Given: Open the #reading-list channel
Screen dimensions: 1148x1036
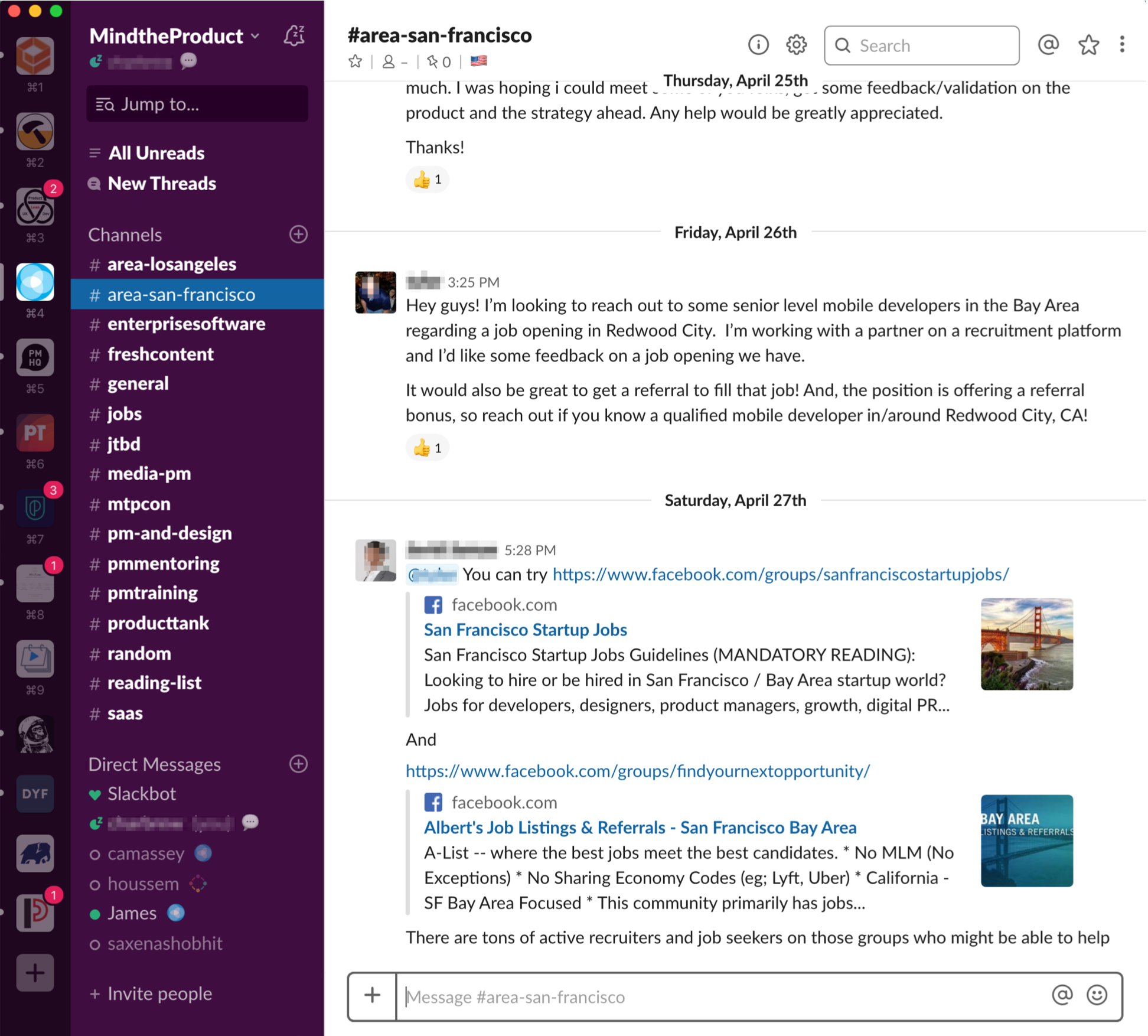Looking at the screenshot, I should click(197, 683).
